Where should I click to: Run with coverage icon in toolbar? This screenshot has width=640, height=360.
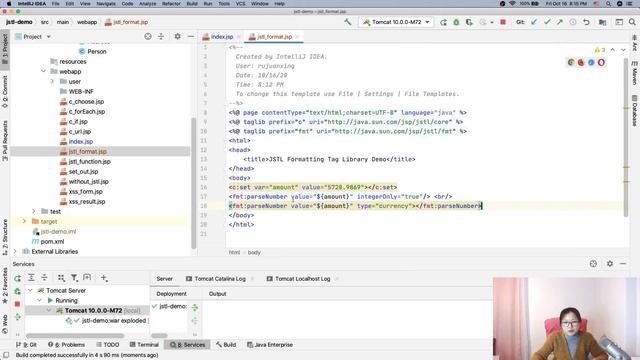[469, 22]
